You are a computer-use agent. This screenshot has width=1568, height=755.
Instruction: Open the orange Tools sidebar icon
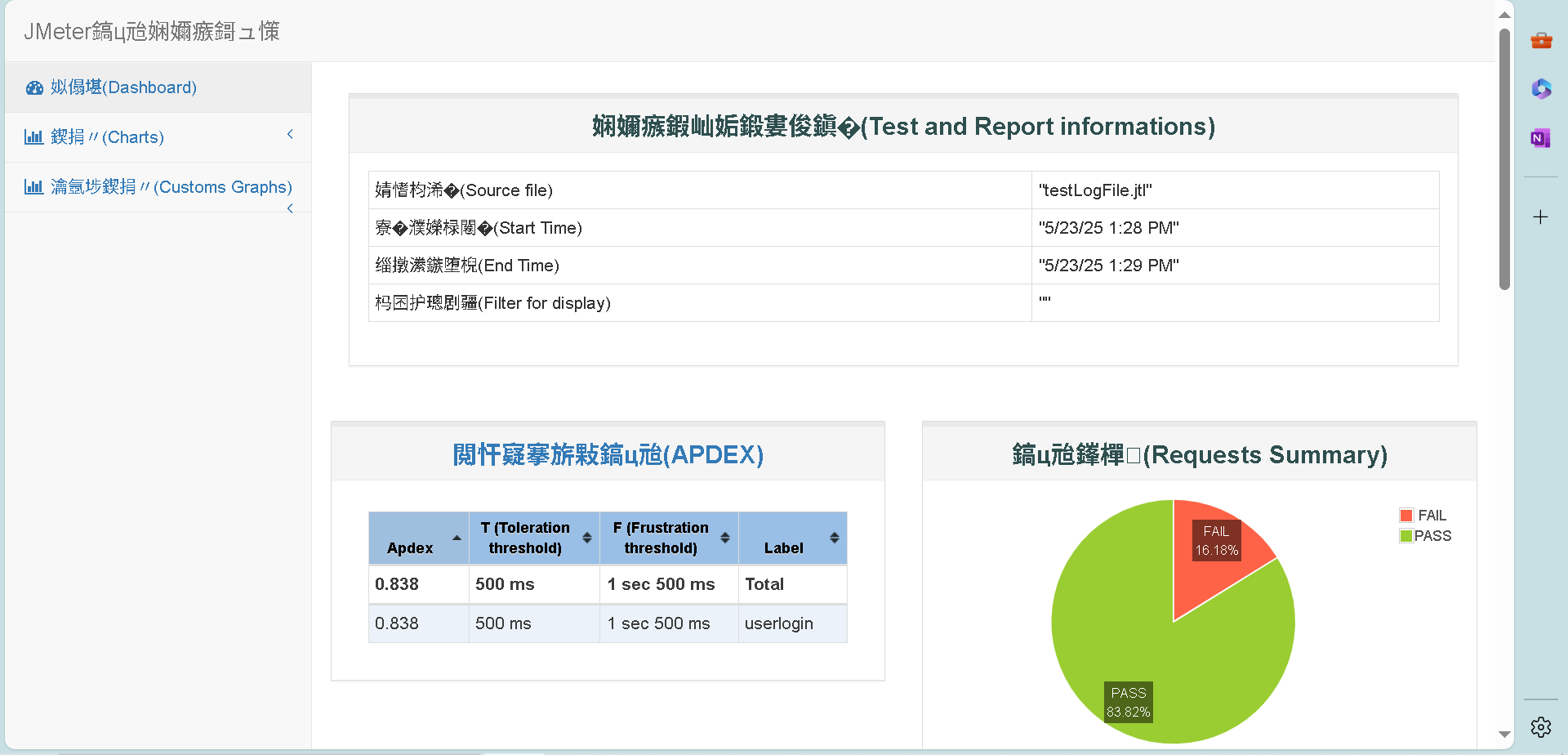click(x=1541, y=40)
